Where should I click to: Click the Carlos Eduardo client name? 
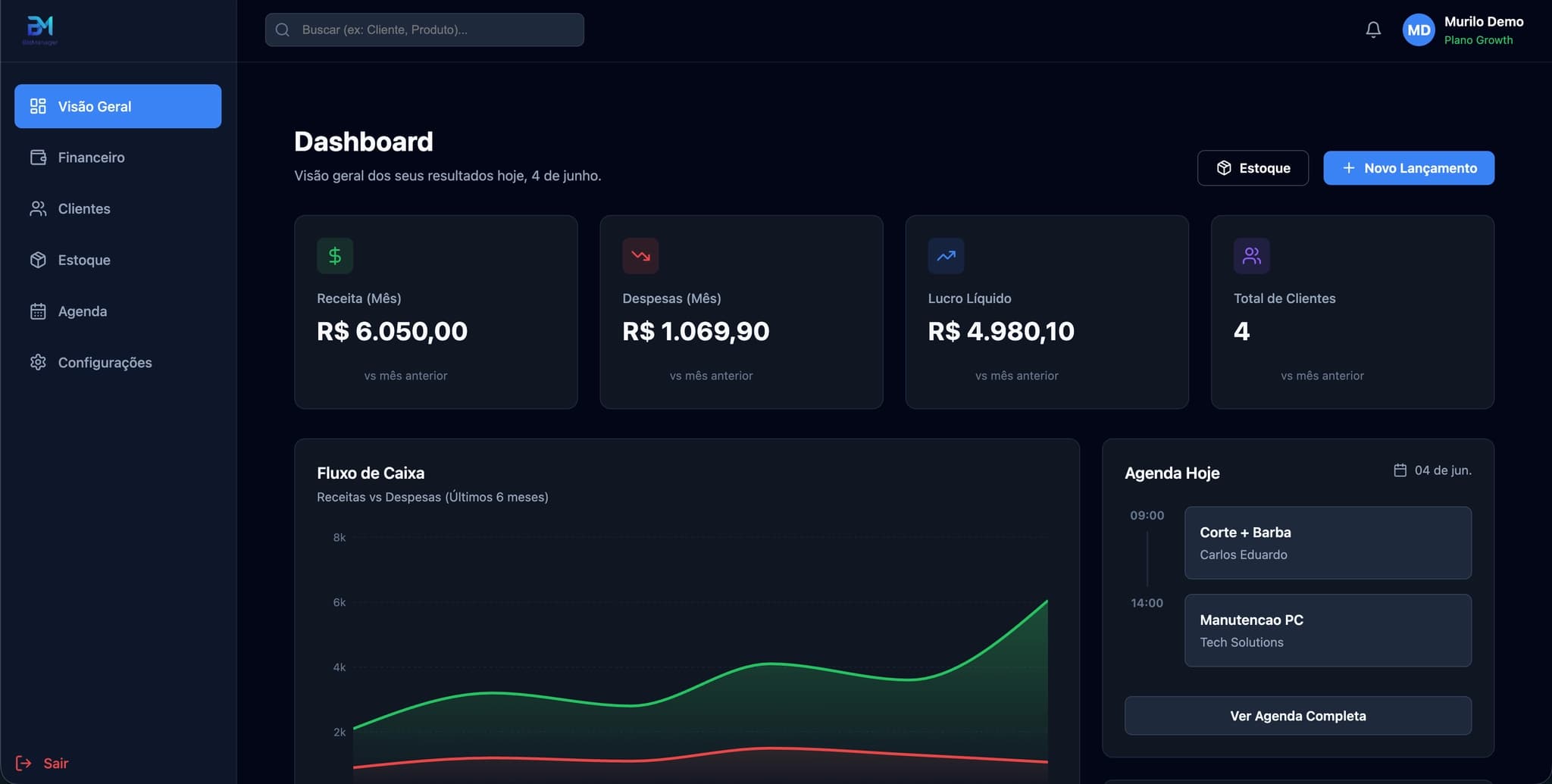tap(1243, 554)
